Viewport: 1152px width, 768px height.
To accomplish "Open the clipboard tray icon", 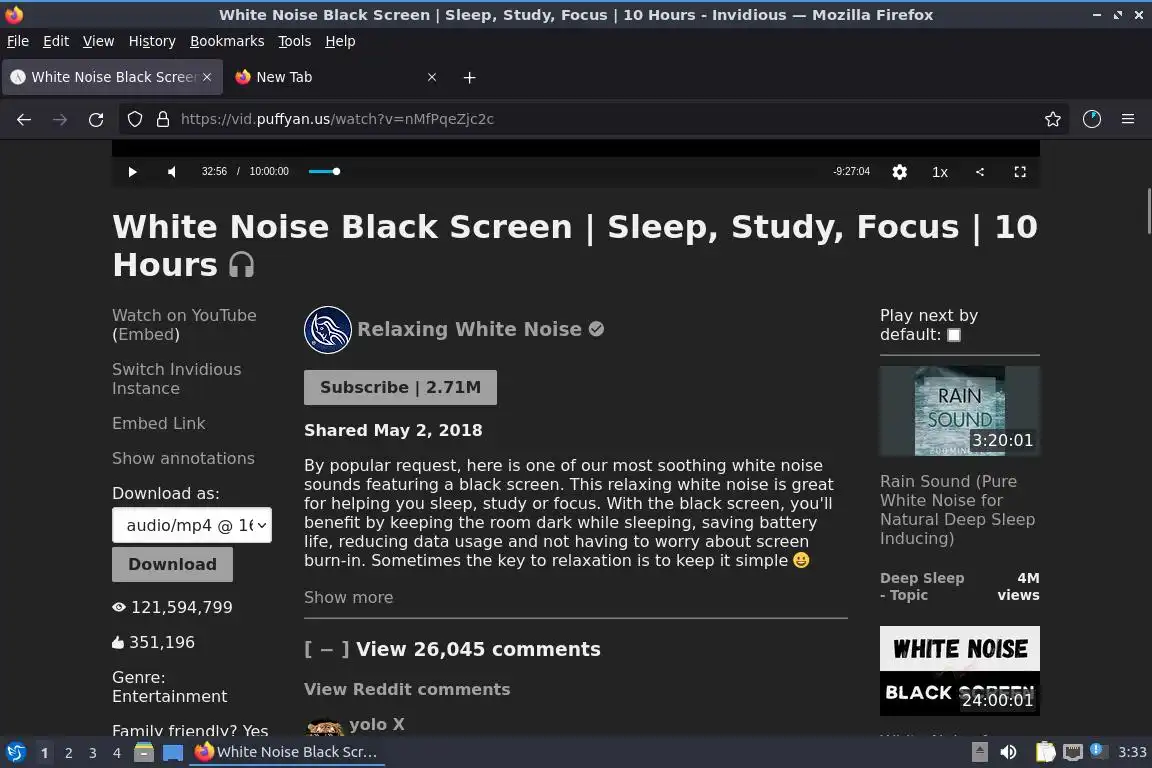I will (x=1045, y=752).
